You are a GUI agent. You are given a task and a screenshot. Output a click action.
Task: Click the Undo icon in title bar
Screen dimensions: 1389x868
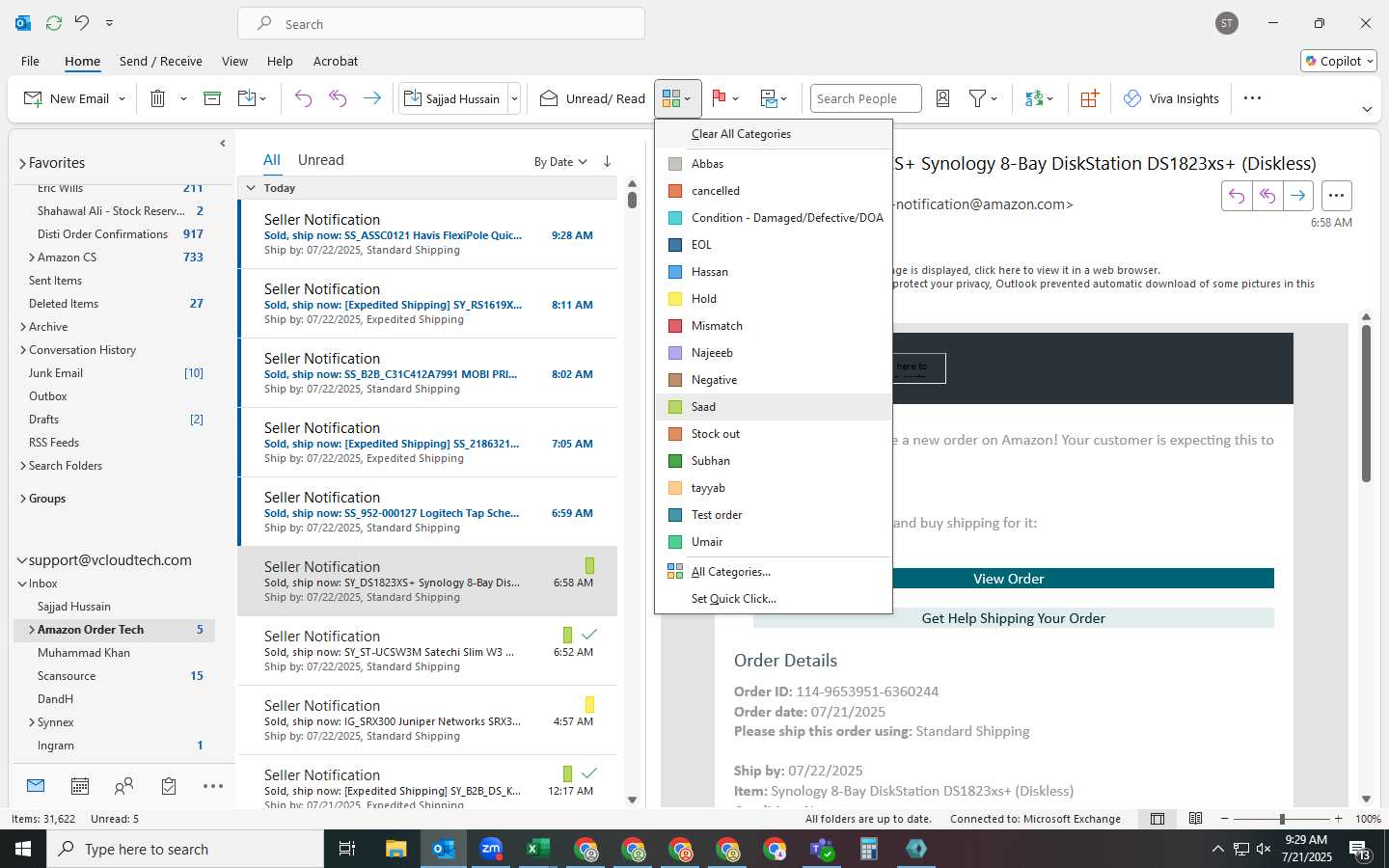pos(82,23)
